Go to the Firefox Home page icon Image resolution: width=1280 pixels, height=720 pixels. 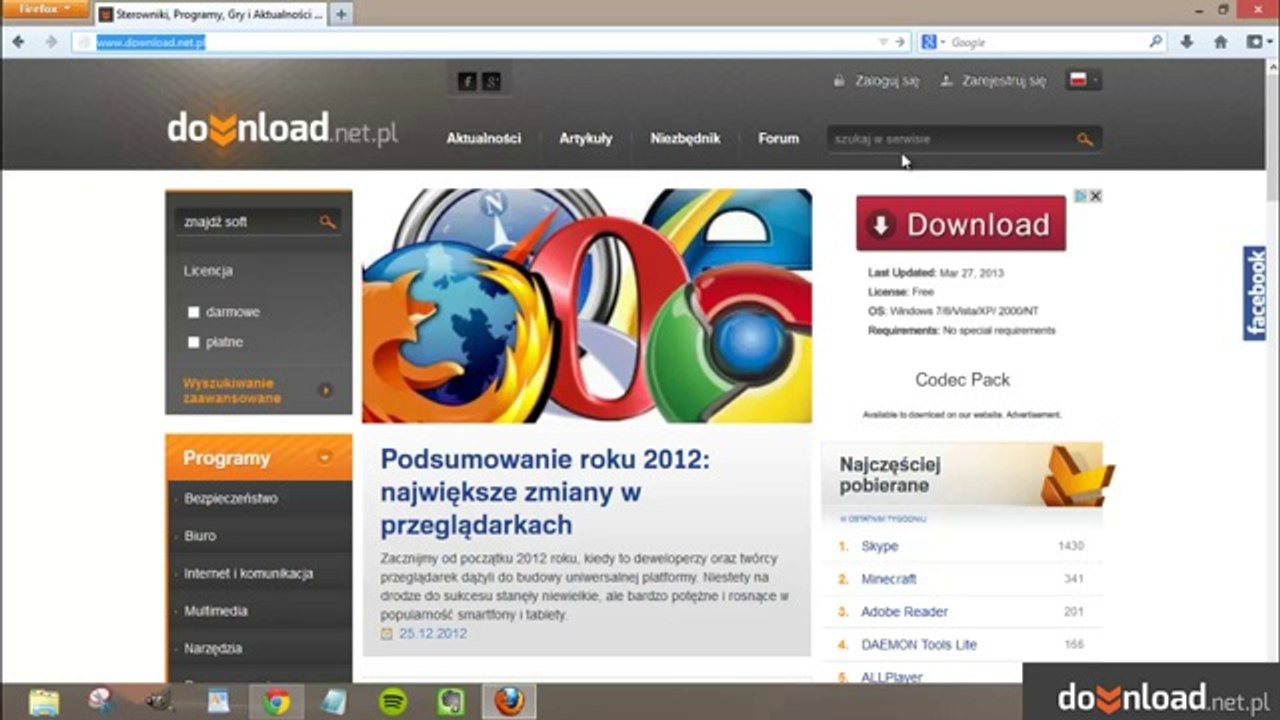(x=1220, y=42)
